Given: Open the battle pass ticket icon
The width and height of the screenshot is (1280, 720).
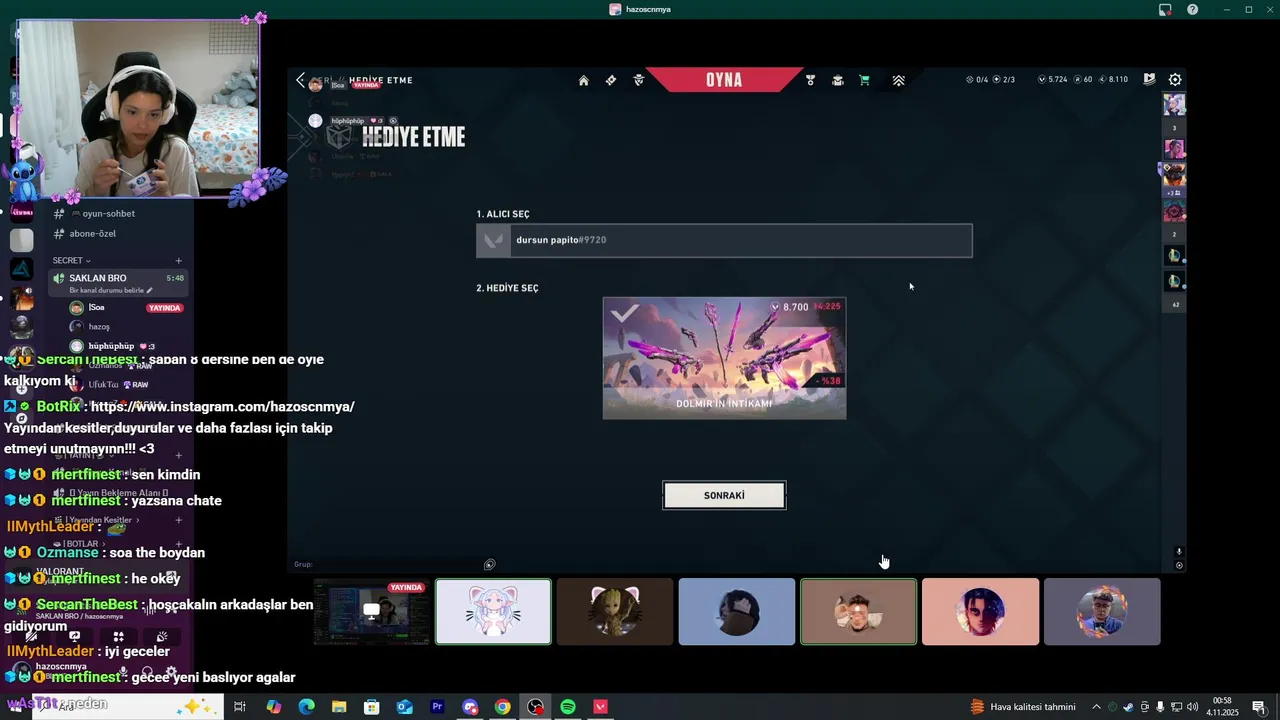Looking at the screenshot, I should [611, 80].
